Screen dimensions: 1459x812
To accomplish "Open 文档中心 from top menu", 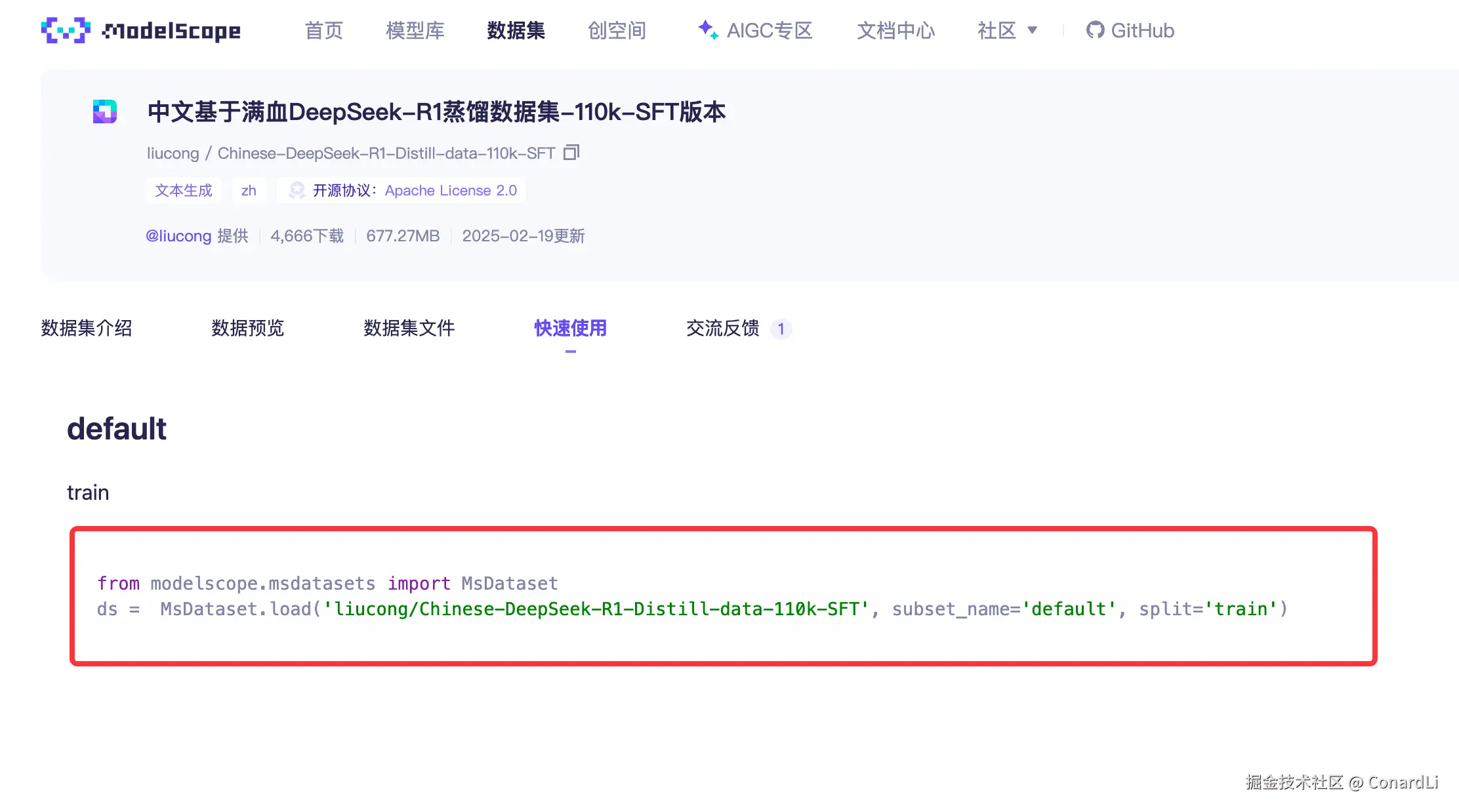I will (x=895, y=30).
